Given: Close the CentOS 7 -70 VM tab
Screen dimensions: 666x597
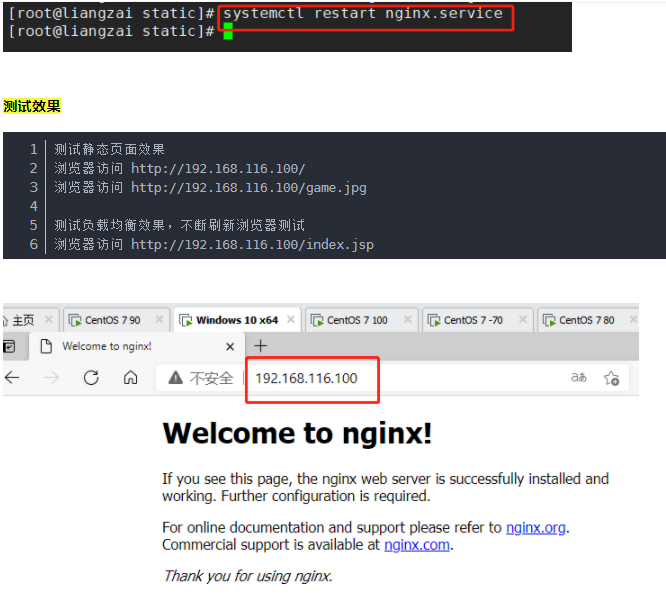Looking at the screenshot, I should (x=523, y=319).
